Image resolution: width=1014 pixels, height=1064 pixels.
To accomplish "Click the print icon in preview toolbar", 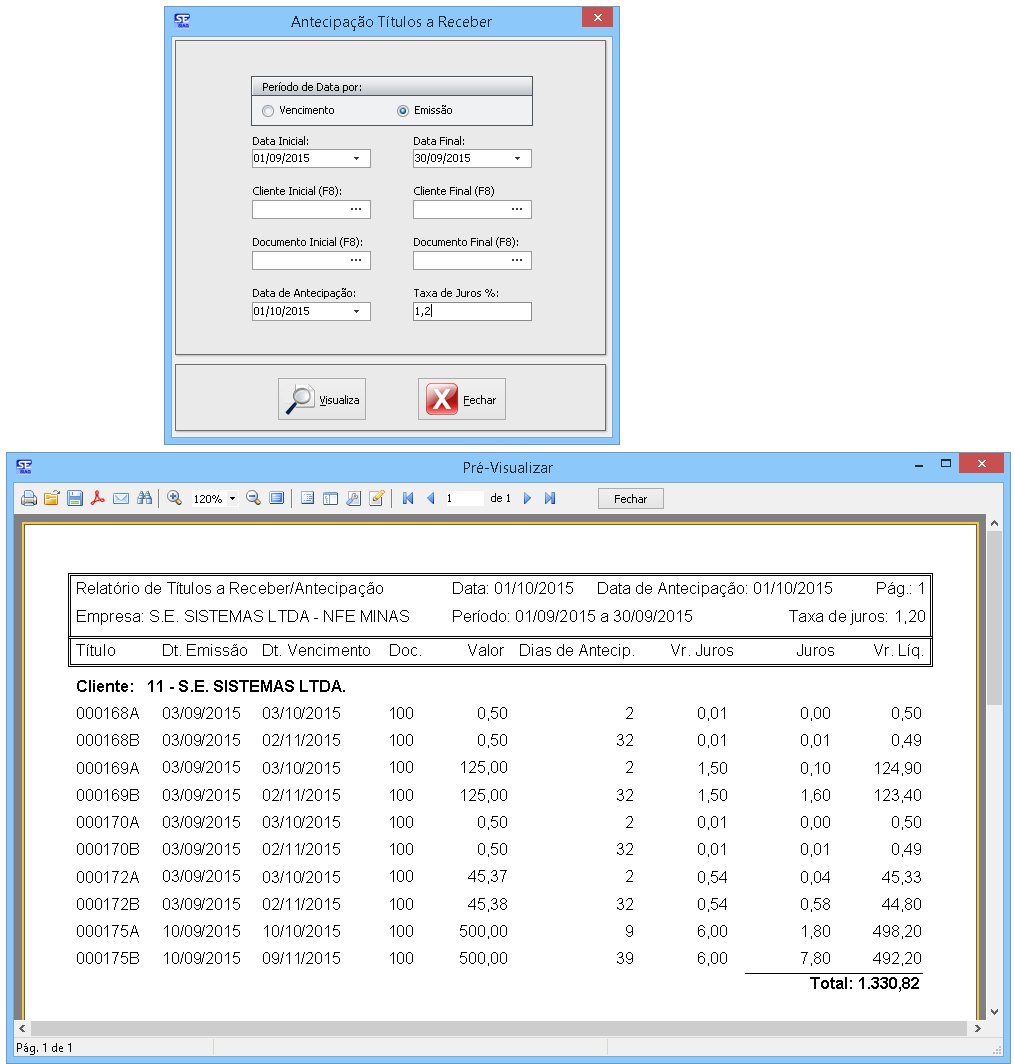I will (x=29, y=498).
